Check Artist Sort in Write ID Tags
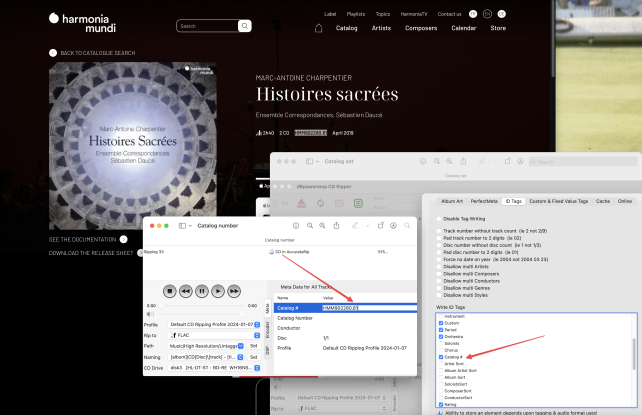This screenshot has width=642, height=415. point(441,364)
